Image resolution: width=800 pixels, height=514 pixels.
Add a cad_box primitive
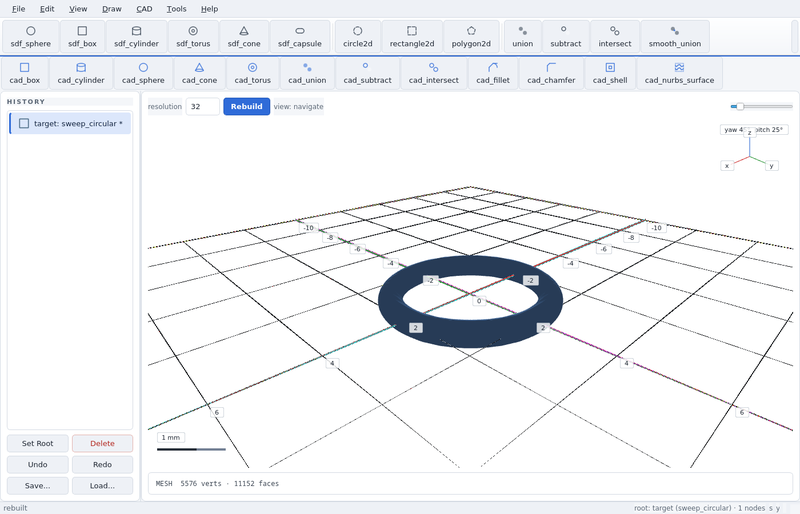[x=24, y=74]
